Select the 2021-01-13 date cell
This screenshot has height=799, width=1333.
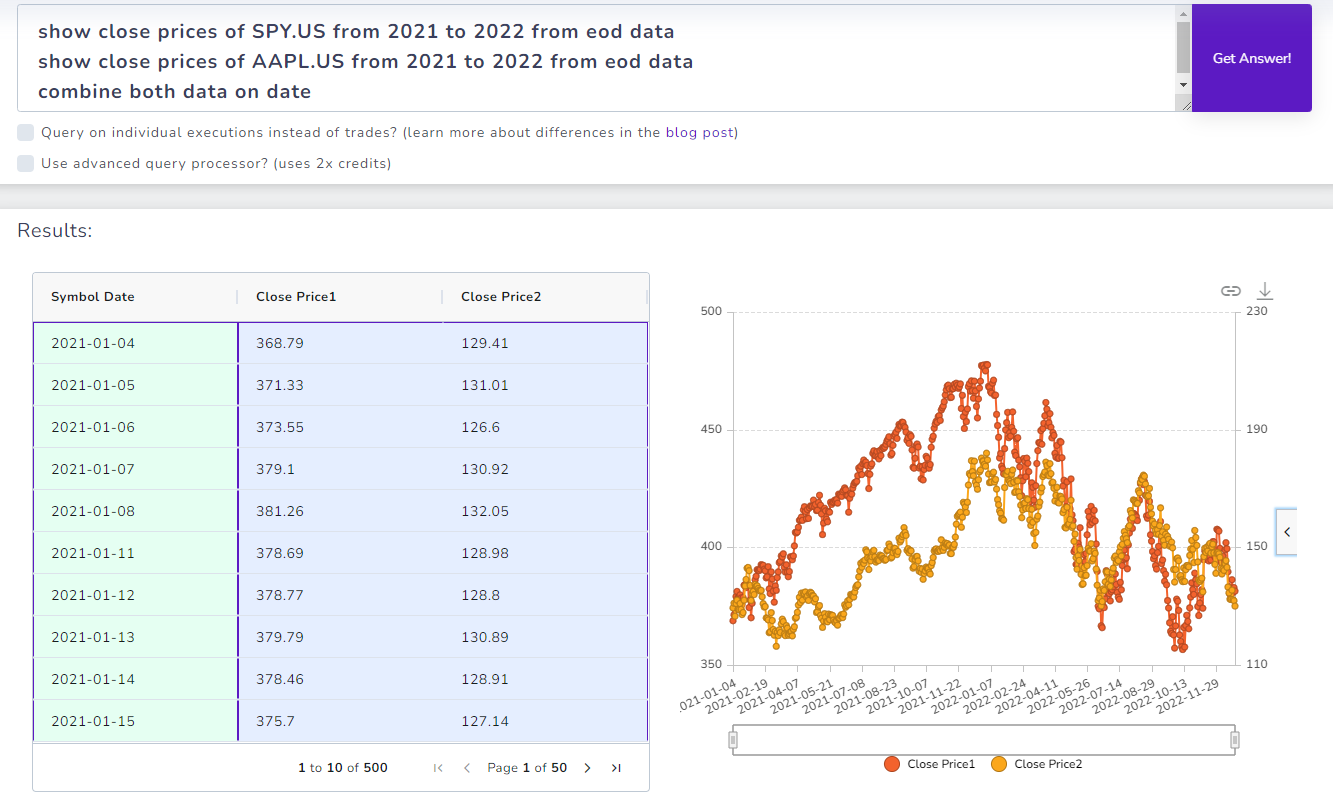pos(135,637)
